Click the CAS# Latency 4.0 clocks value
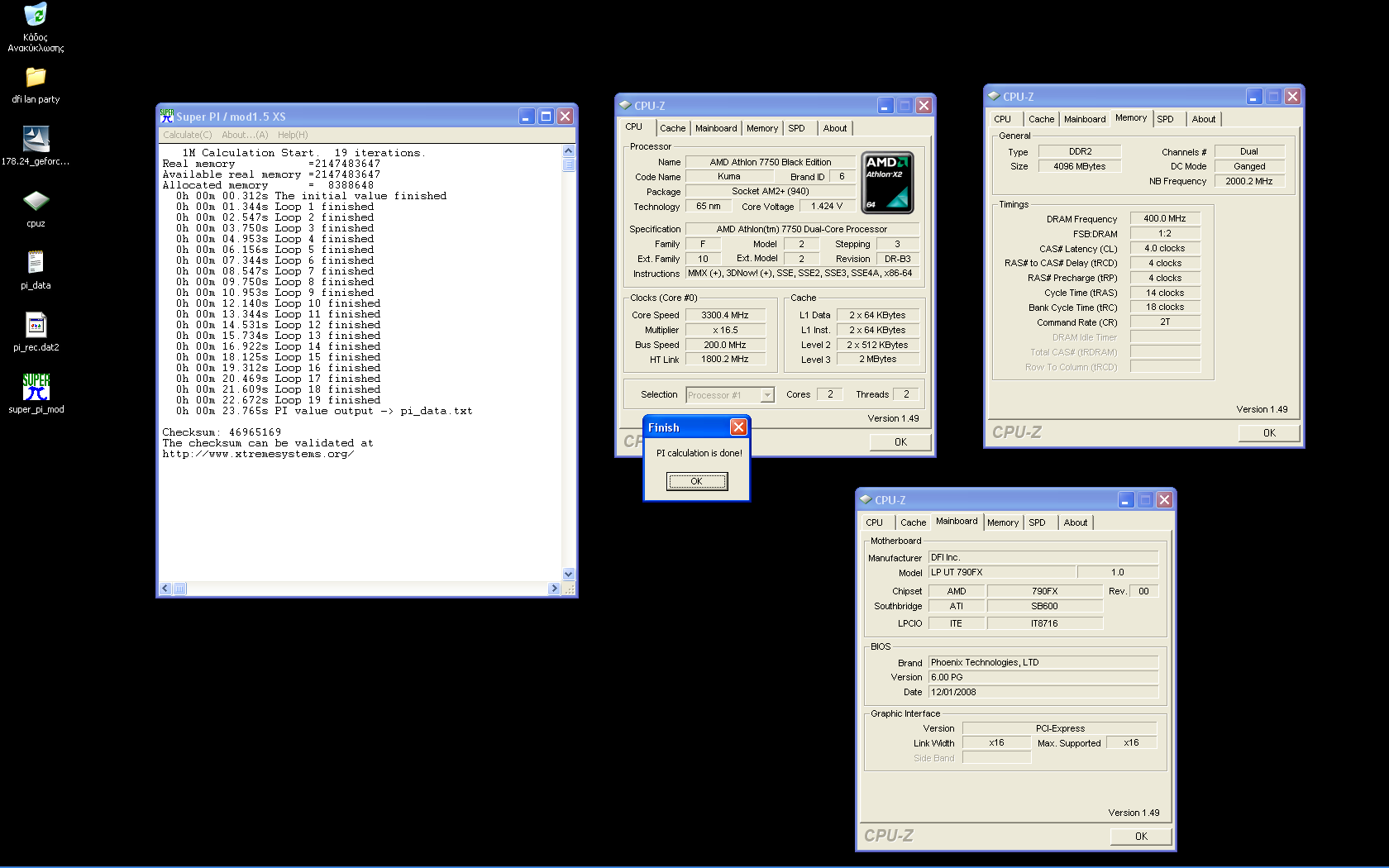 pyautogui.click(x=1165, y=249)
